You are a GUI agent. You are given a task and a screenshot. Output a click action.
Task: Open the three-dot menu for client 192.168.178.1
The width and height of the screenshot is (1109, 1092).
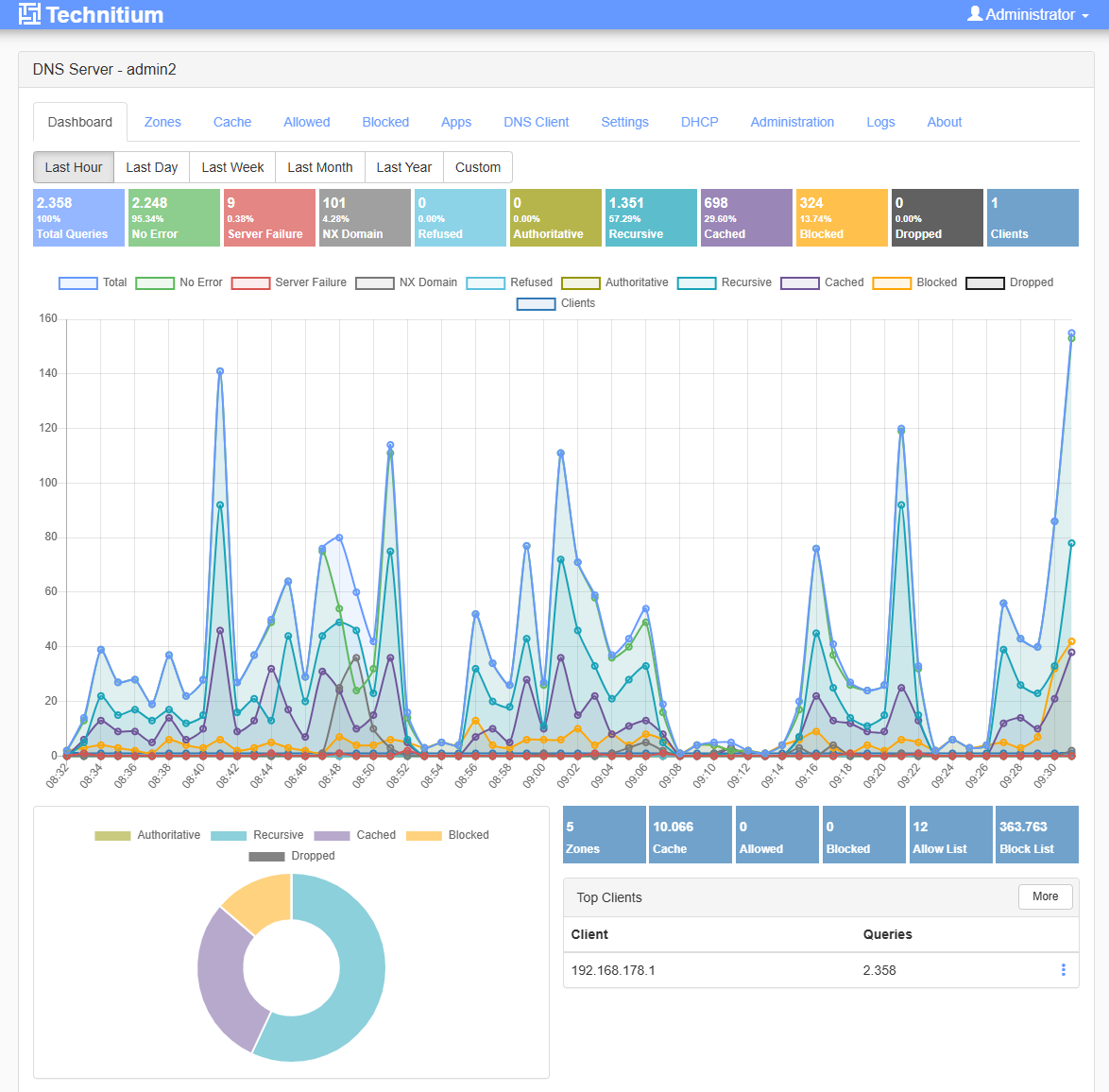click(1063, 970)
